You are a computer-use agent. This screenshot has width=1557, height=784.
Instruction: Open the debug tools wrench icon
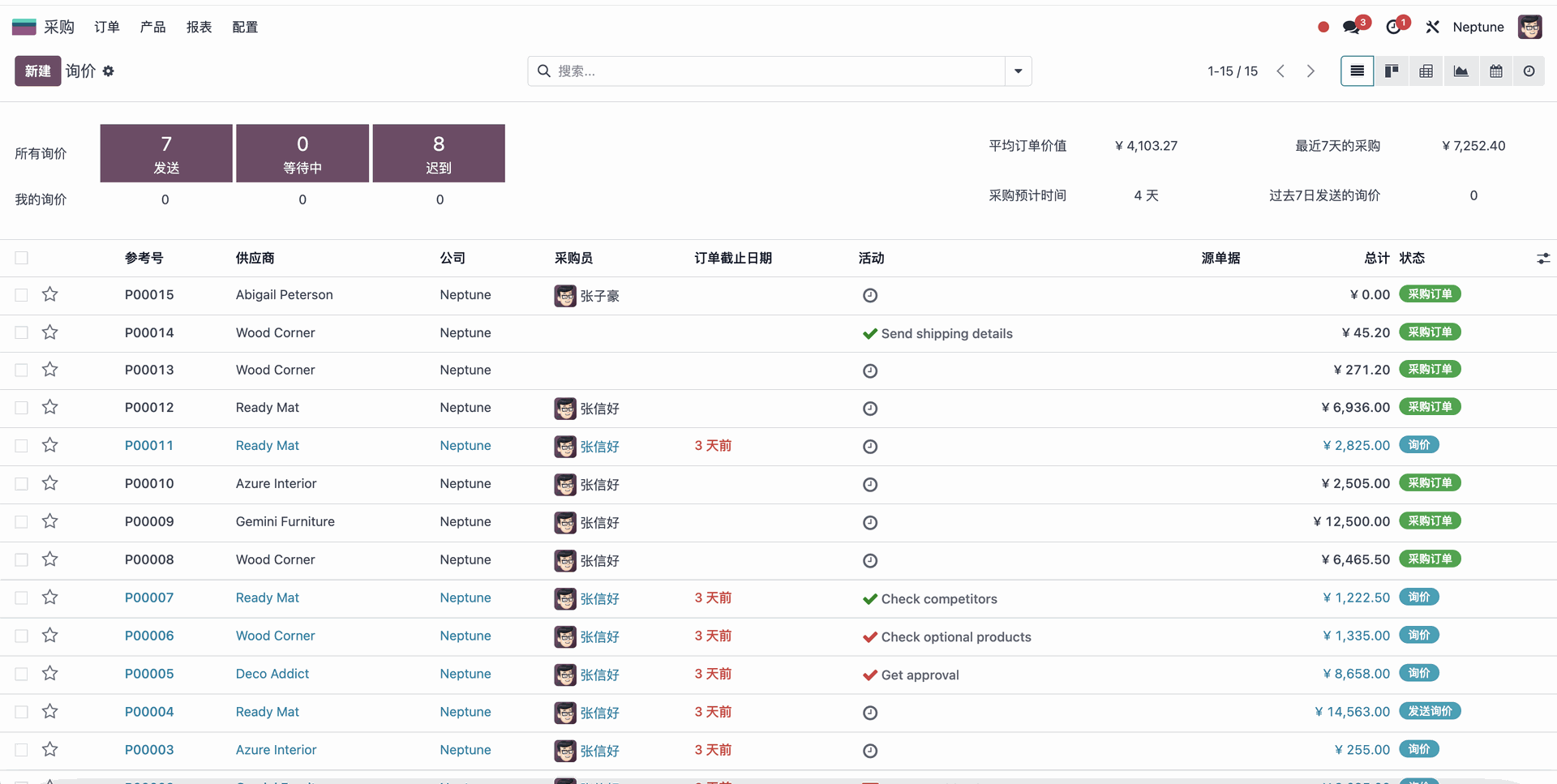pos(1432,27)
